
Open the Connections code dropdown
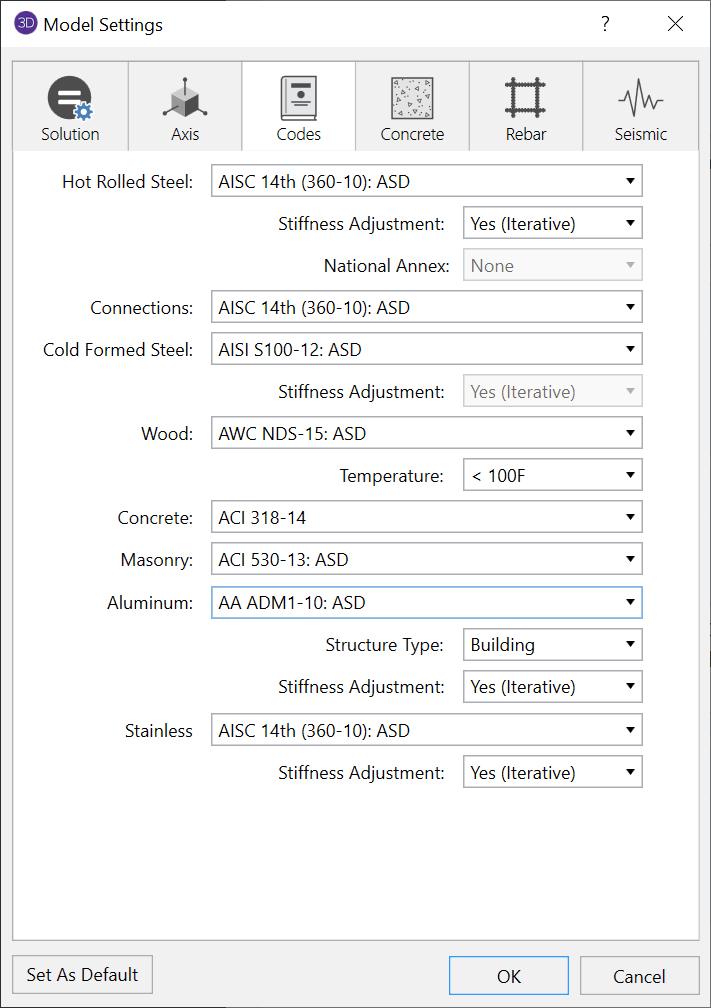(426, 308)
